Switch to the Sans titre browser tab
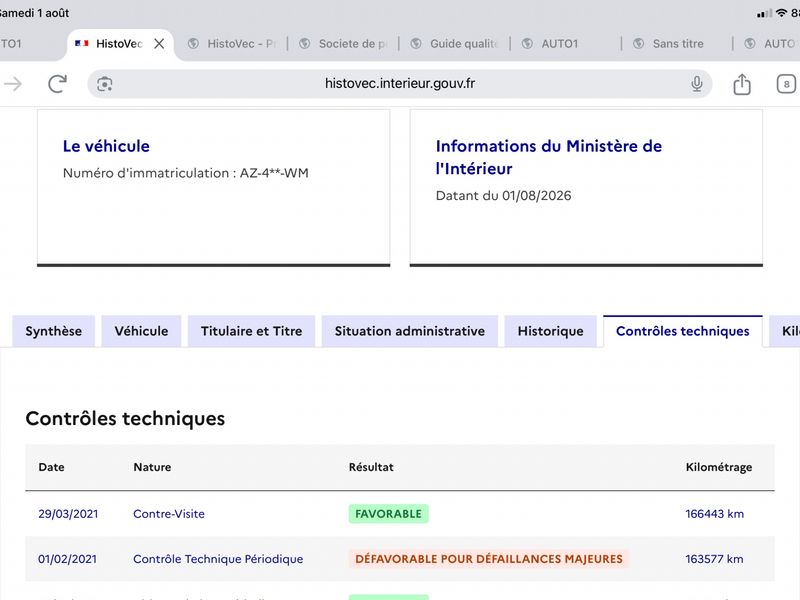 677,44
